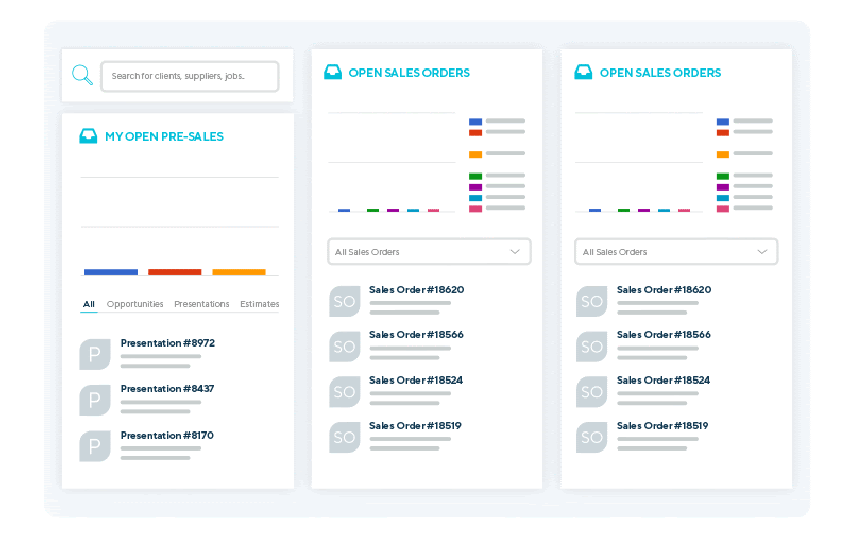This screenshot has width=850, height=536.
Task: Click the P icon for Presentation #8170
Action: [95, 446]
